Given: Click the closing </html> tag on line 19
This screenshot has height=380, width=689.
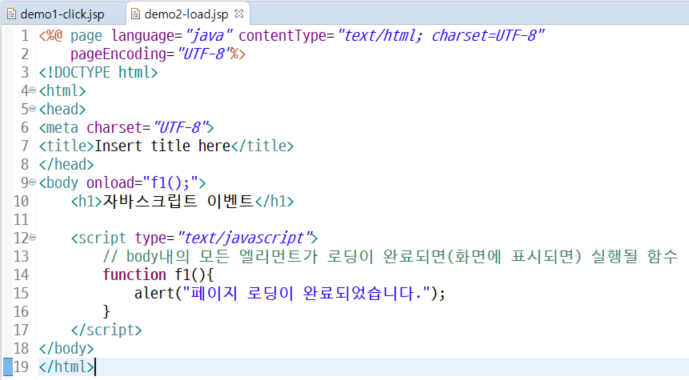Looking at the screenshot, I should tap(66, 367).
